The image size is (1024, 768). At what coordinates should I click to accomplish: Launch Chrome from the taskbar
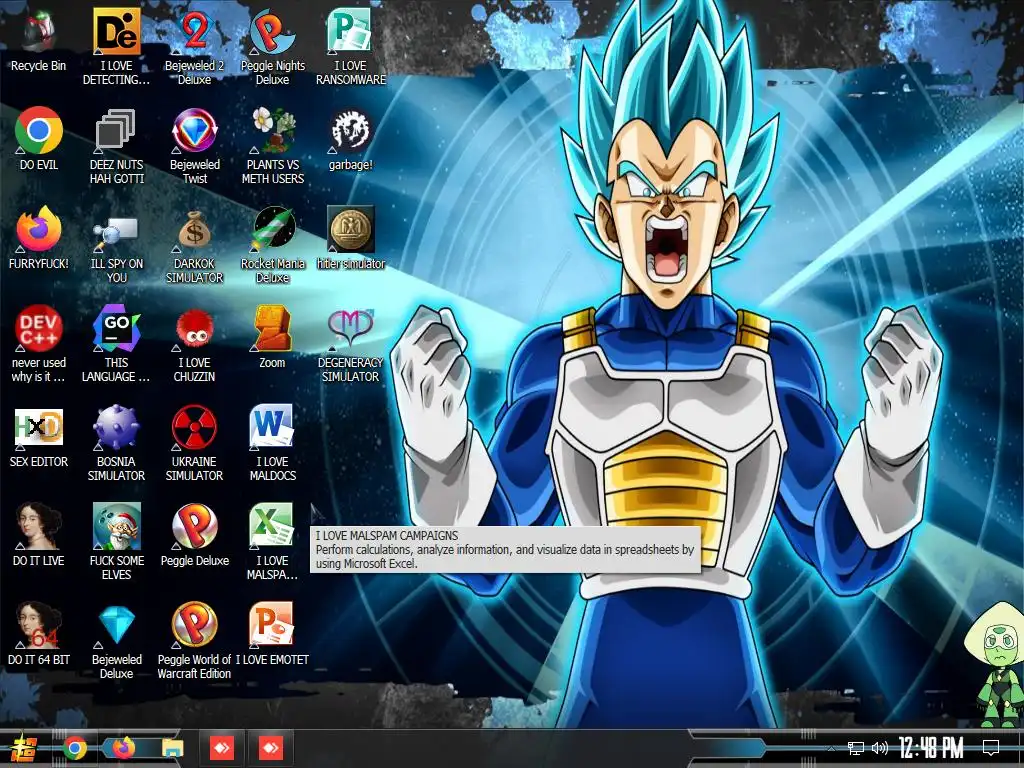[74, 748]
